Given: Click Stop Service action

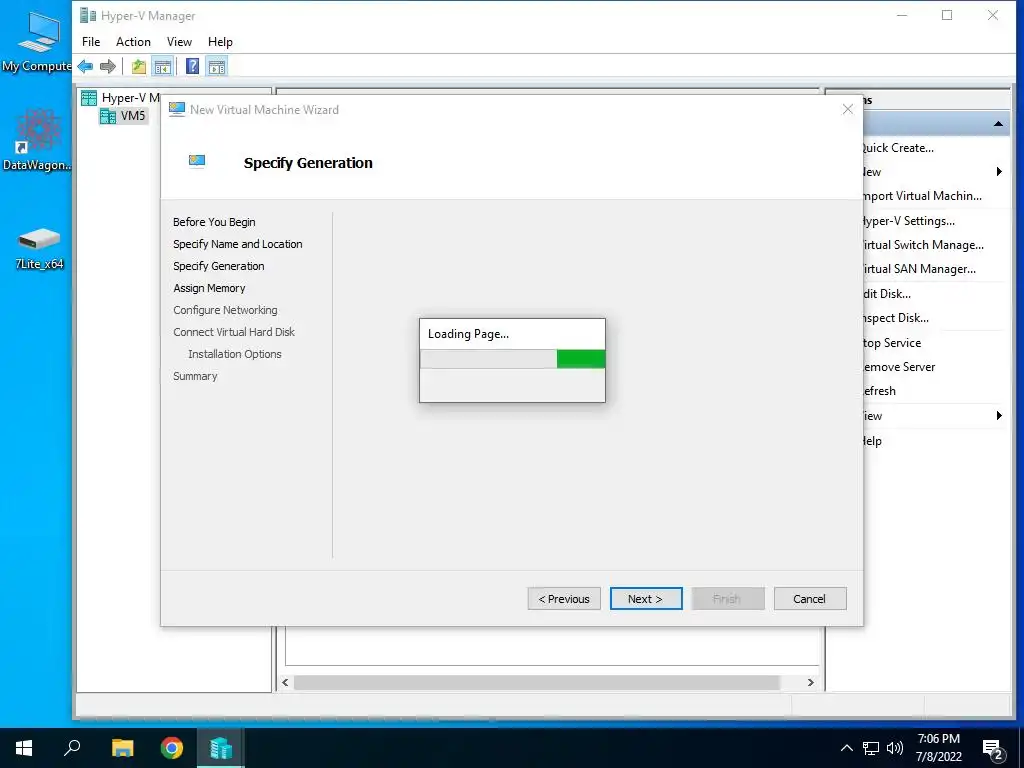Looking at the screenshot, I should pyautogui.click(x=891, y=343).
